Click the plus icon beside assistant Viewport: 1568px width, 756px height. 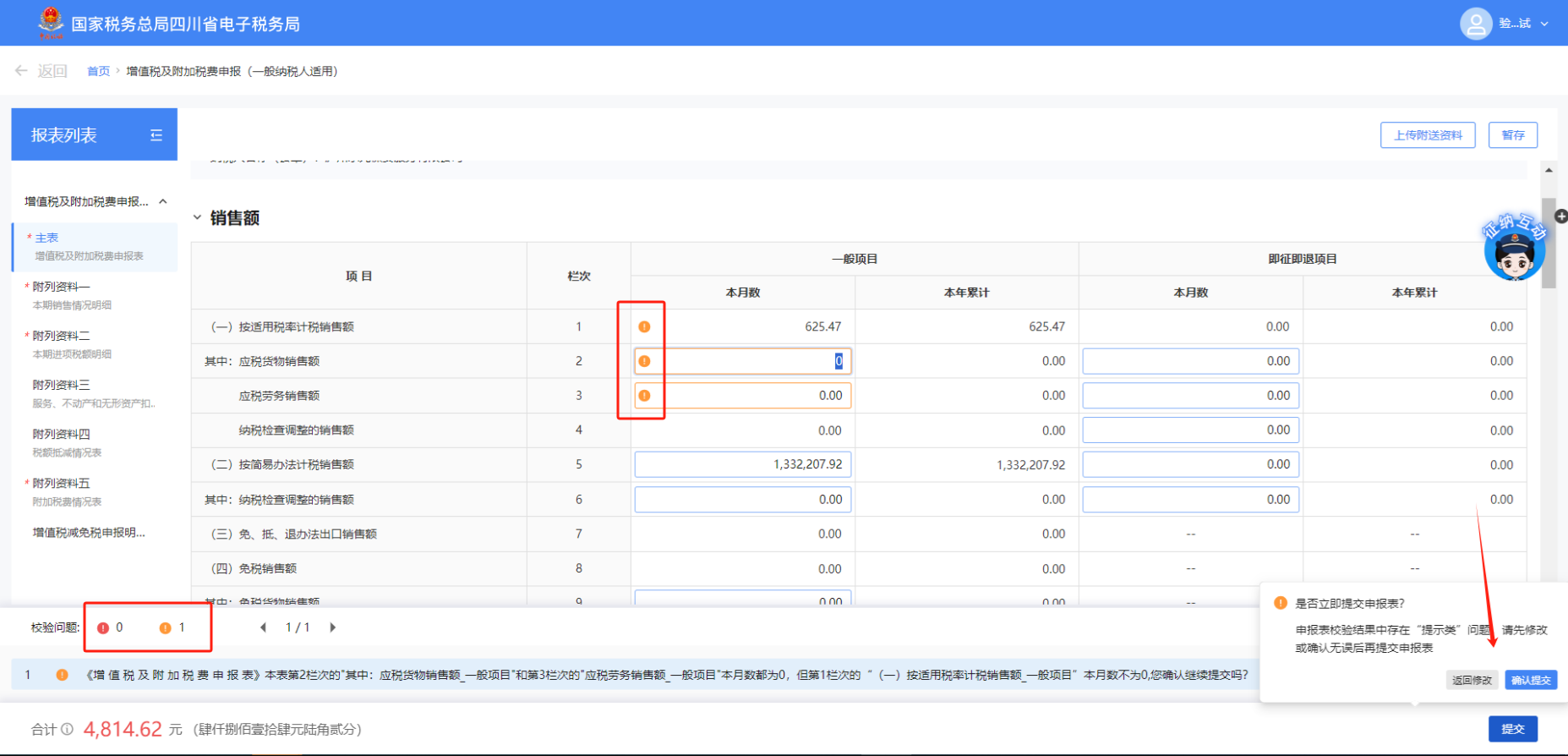(1560, 216)
